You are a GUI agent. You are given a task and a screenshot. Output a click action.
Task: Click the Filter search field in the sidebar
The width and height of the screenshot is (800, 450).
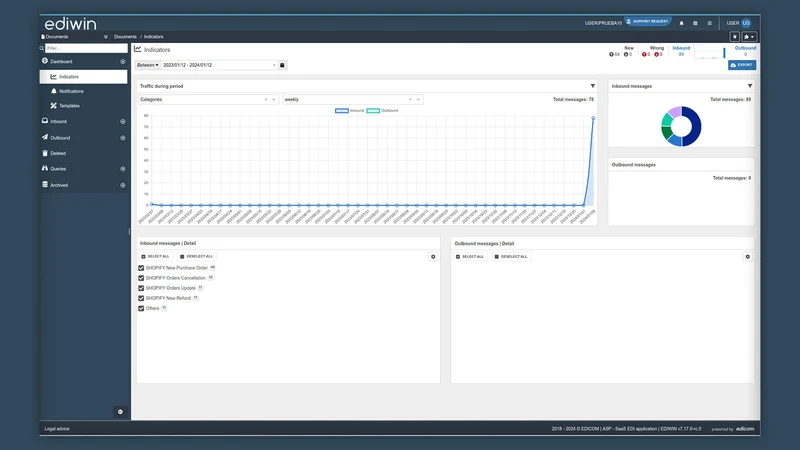86,48
